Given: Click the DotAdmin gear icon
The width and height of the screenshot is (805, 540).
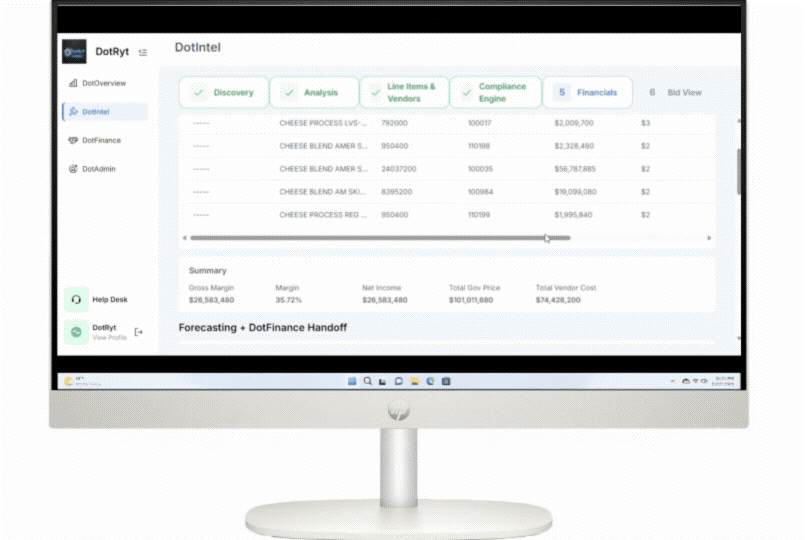Looking at the screenshot, I should (x=73, y=169).
